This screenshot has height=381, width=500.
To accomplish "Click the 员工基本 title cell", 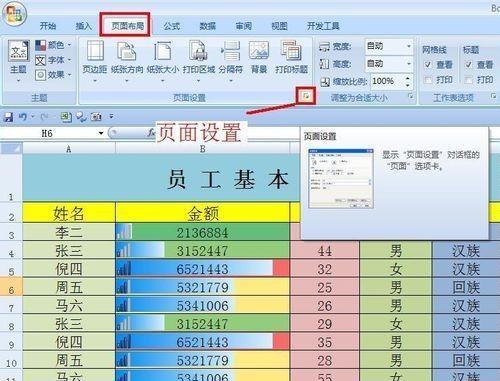I will click(161, 178).
